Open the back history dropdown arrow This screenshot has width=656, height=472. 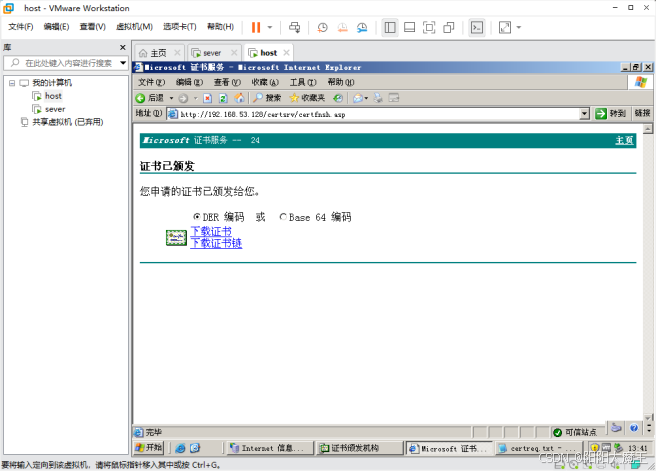[x=171, y=98]
